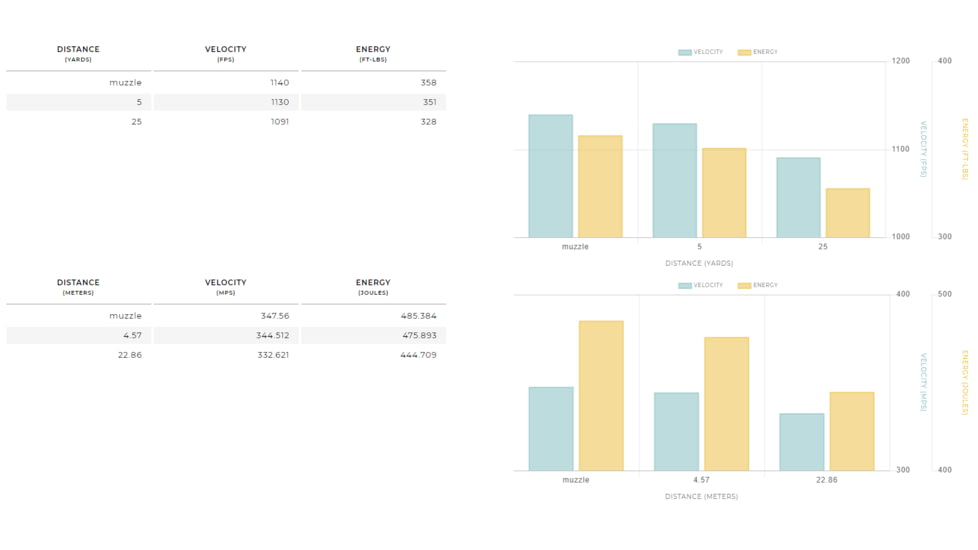Click the DISTANCE (YARDS) column header
The width and height of the screenshot is (978, 550).
coord(78,53)
